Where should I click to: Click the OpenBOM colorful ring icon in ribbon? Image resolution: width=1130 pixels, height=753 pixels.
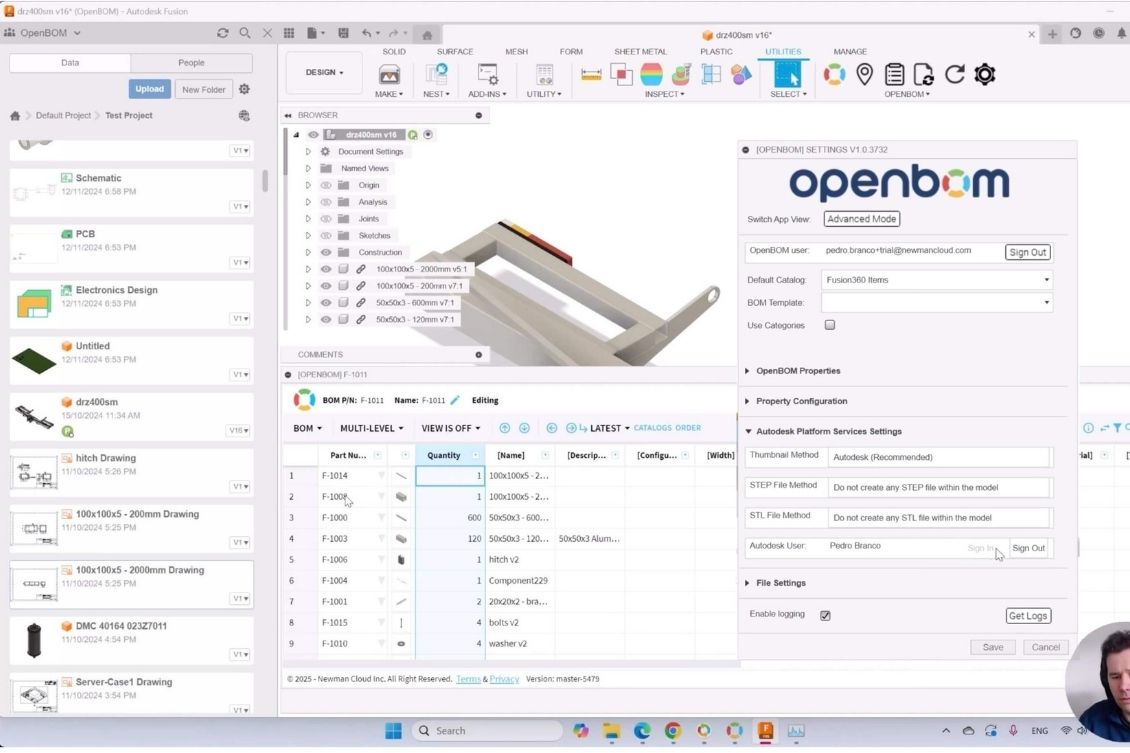coord(835,74)
